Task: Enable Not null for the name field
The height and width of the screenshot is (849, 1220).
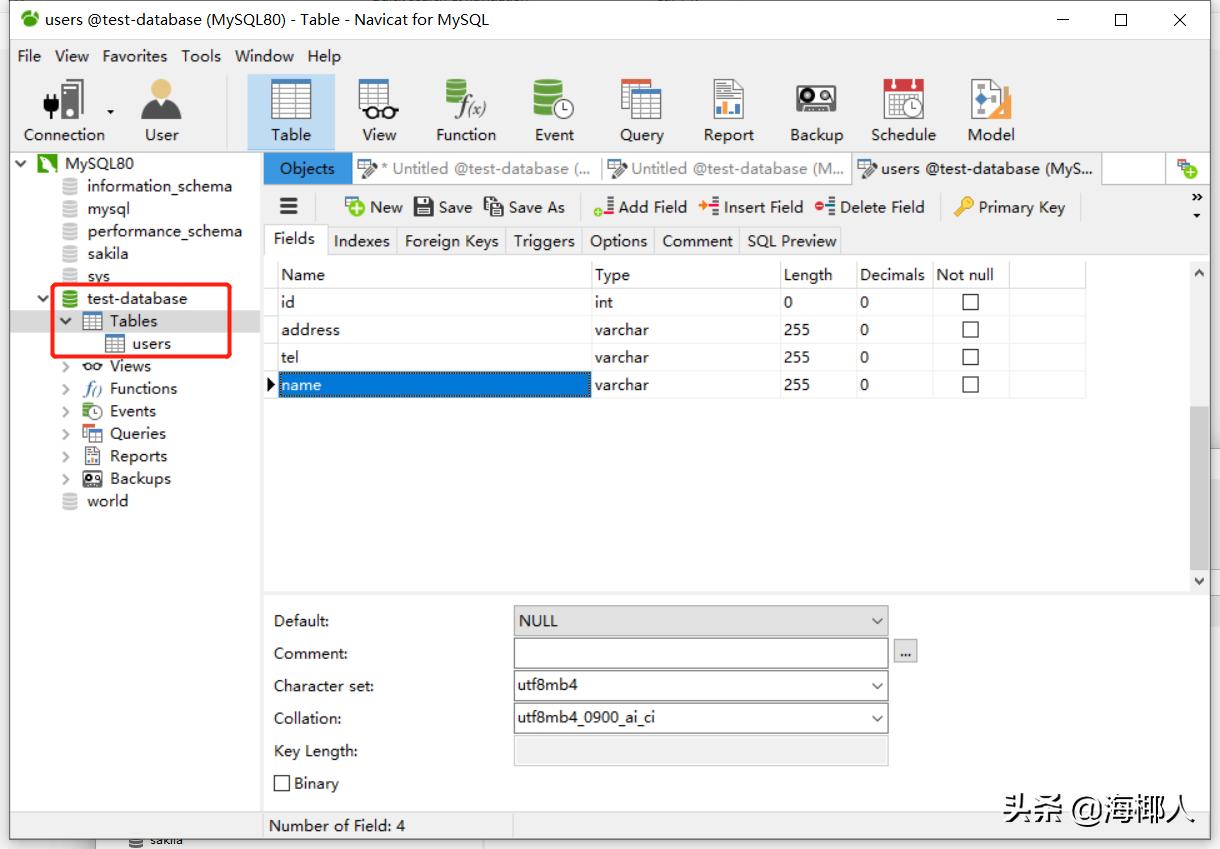Action: click(970, 385)
